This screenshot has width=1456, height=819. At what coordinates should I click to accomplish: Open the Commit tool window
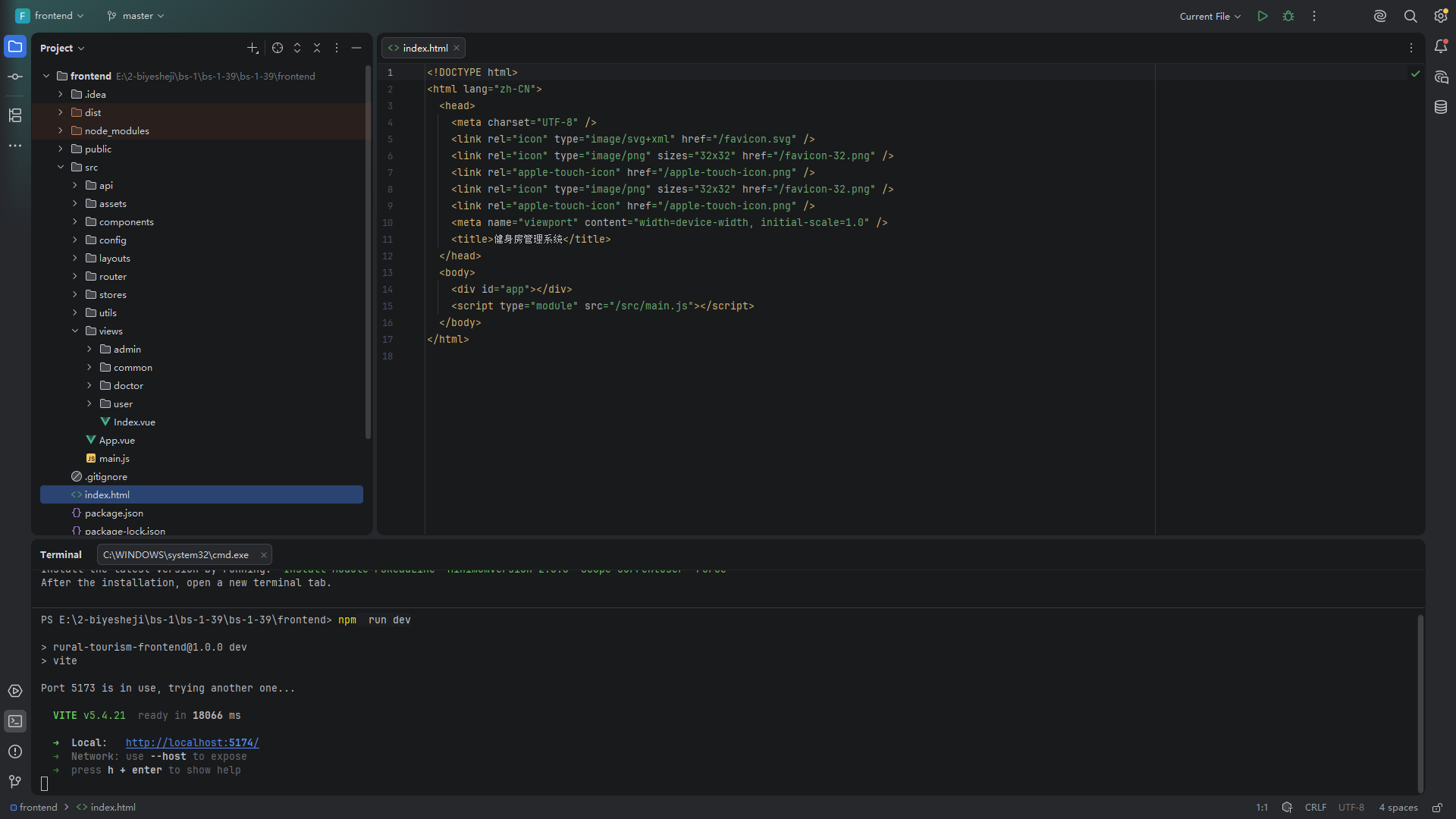point(15,77)
